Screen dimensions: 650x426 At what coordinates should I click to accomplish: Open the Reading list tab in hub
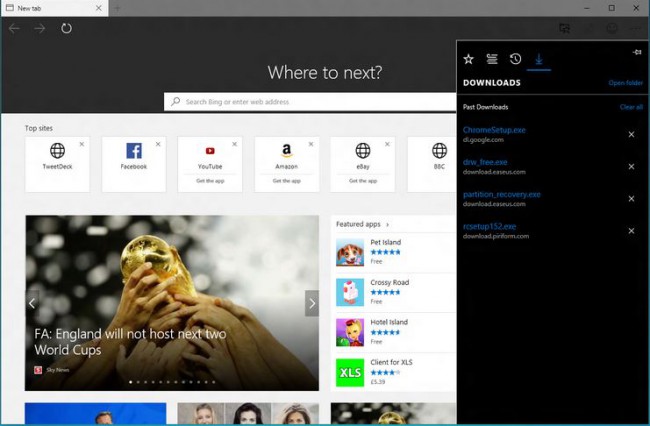[492, 59]
